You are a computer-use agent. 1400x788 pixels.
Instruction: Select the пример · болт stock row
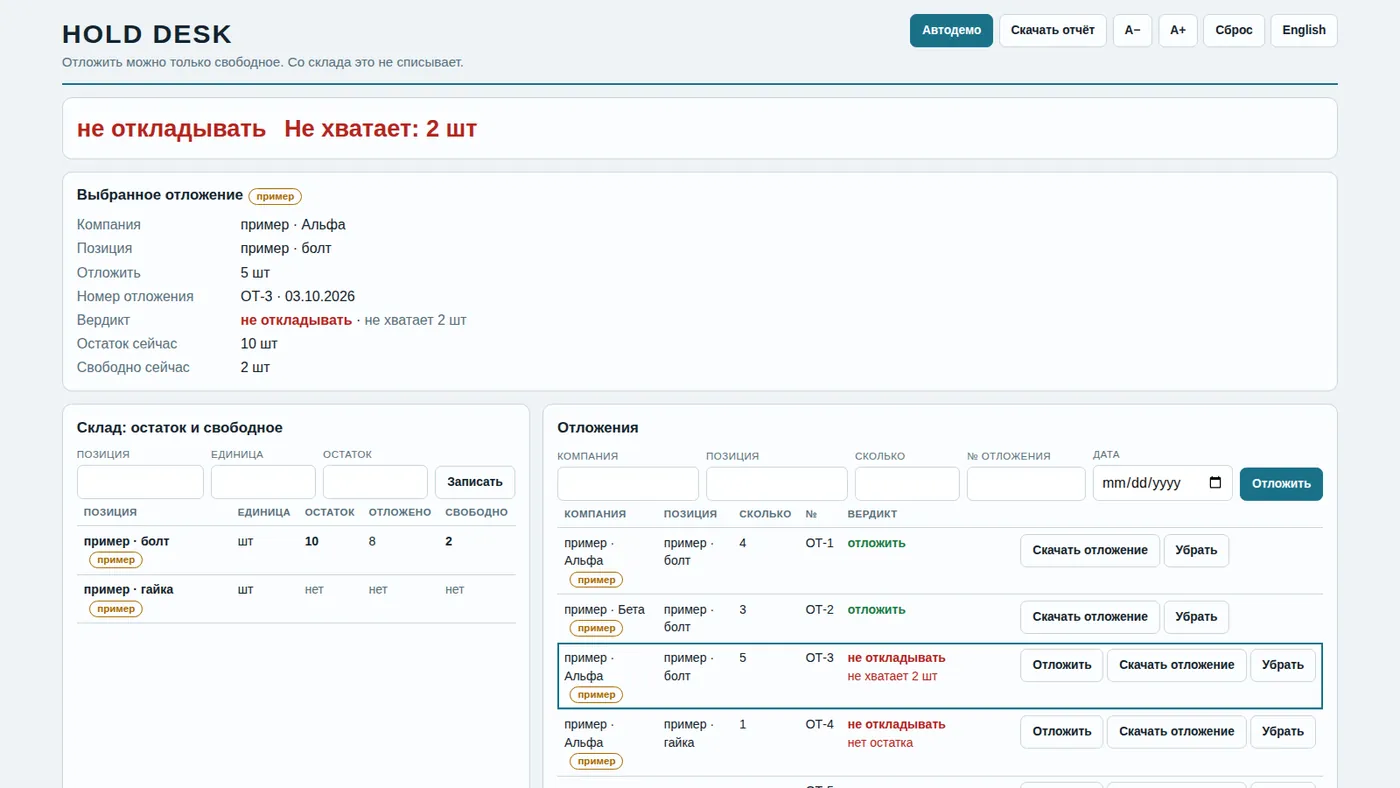coord(296,551)
